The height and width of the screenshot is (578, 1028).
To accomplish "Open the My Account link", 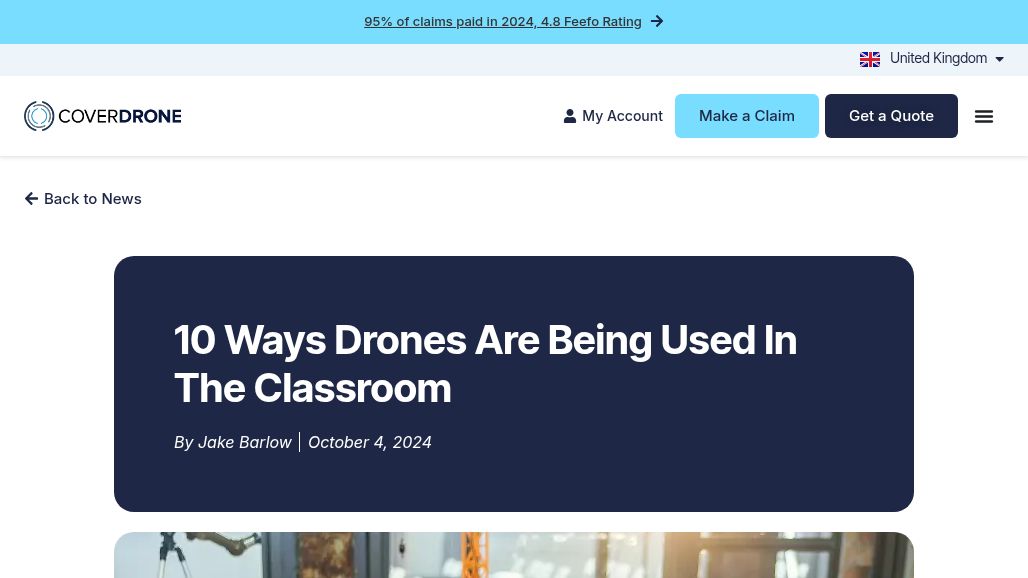I will pos(622,116).
